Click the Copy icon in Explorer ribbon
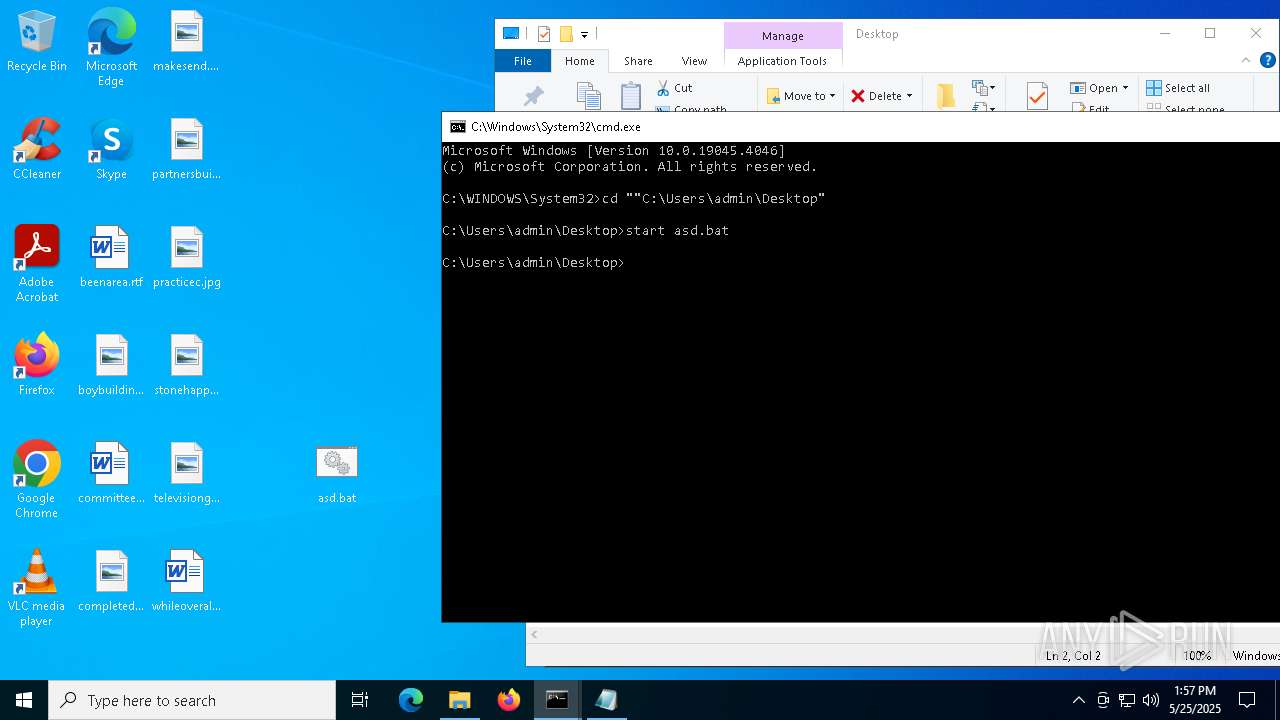This screenshot has height=720, width=1280. 588,96
